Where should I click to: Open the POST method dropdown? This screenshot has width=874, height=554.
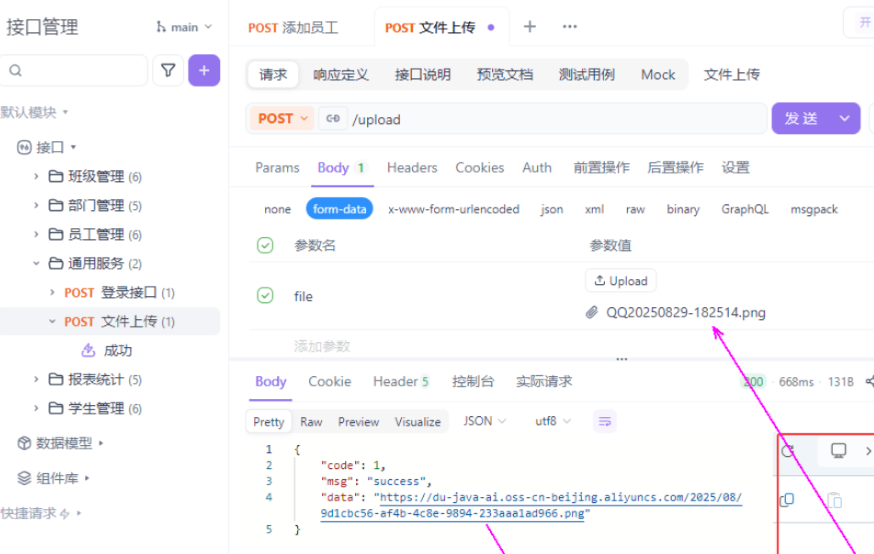pos(283,118)
